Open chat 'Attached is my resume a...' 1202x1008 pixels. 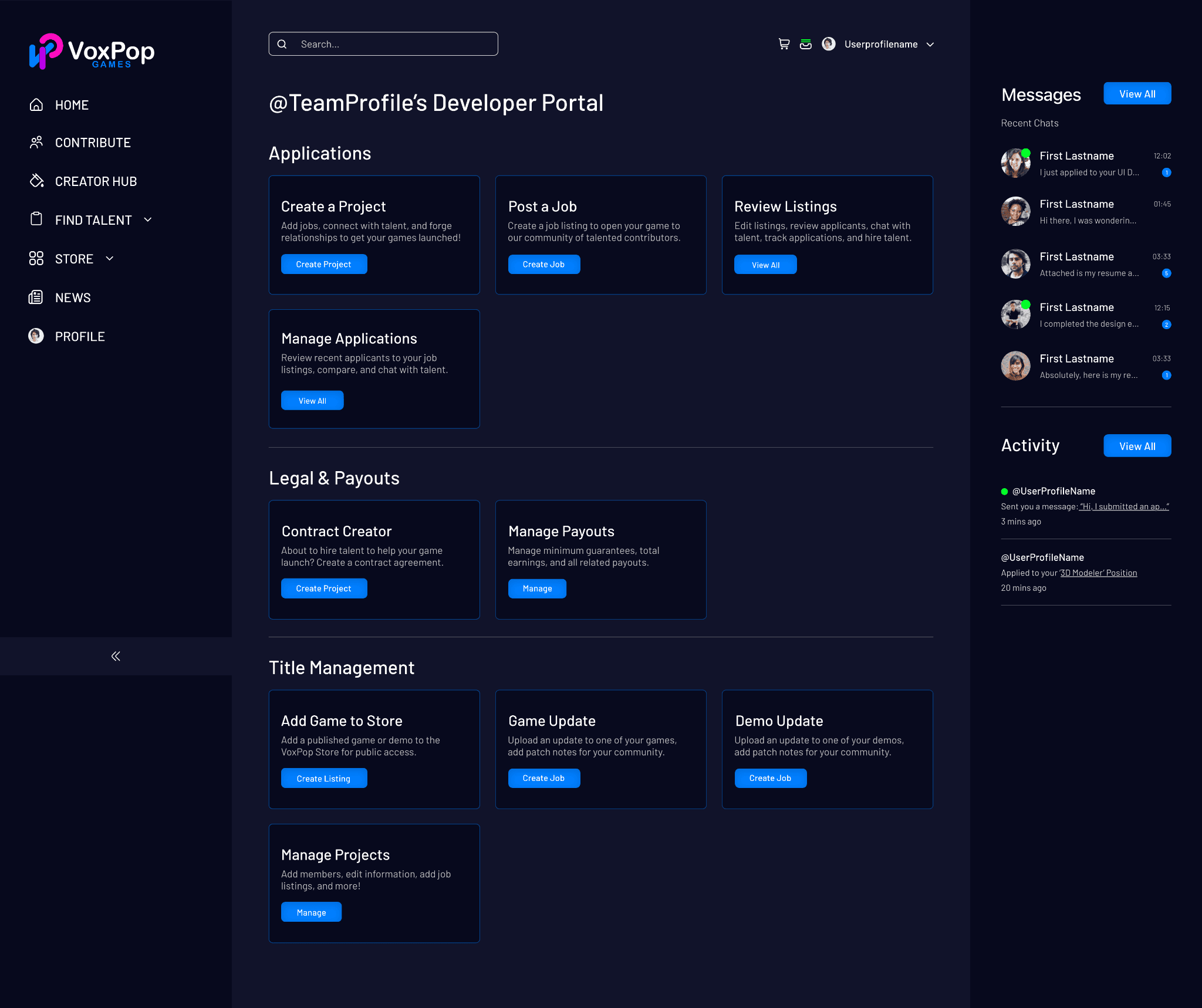(1086, 264)
